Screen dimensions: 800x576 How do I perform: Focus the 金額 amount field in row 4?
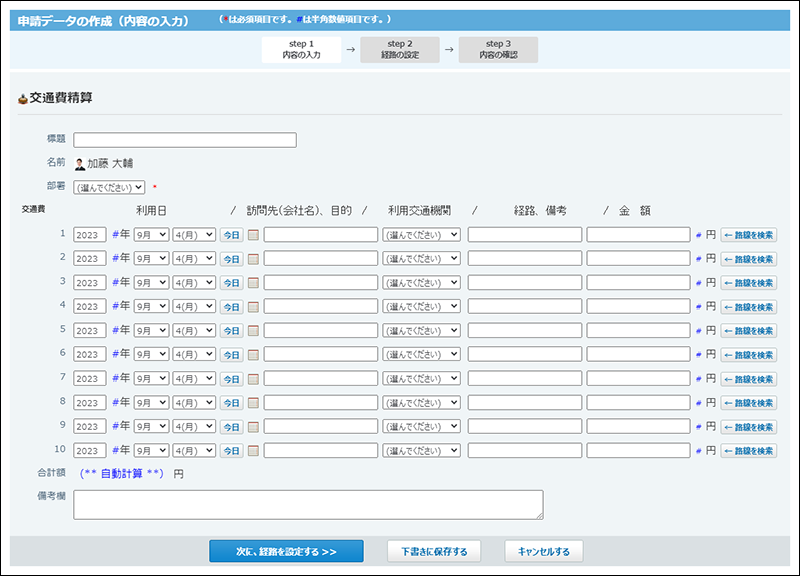pyautogui.click(x=638, y=306)
